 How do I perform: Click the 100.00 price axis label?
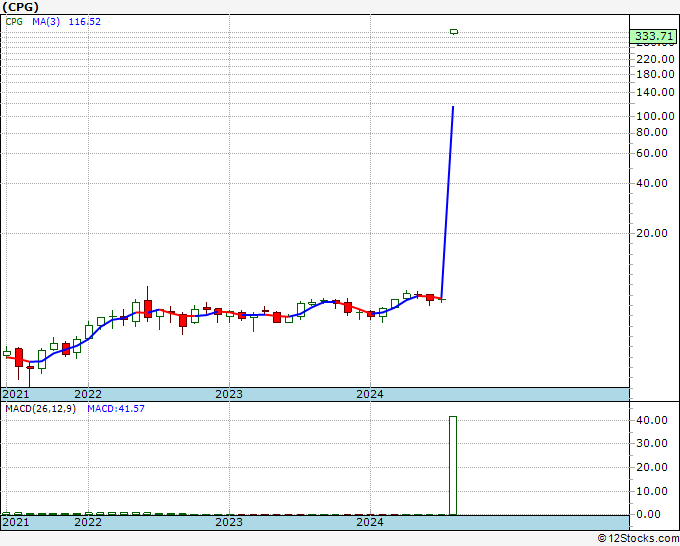tap(655, 116)
